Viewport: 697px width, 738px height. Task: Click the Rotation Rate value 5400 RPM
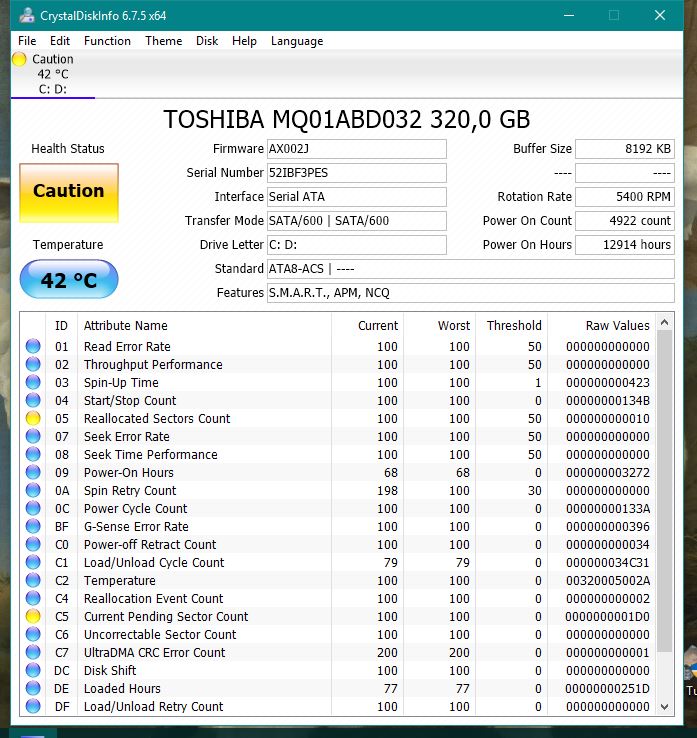625,197
